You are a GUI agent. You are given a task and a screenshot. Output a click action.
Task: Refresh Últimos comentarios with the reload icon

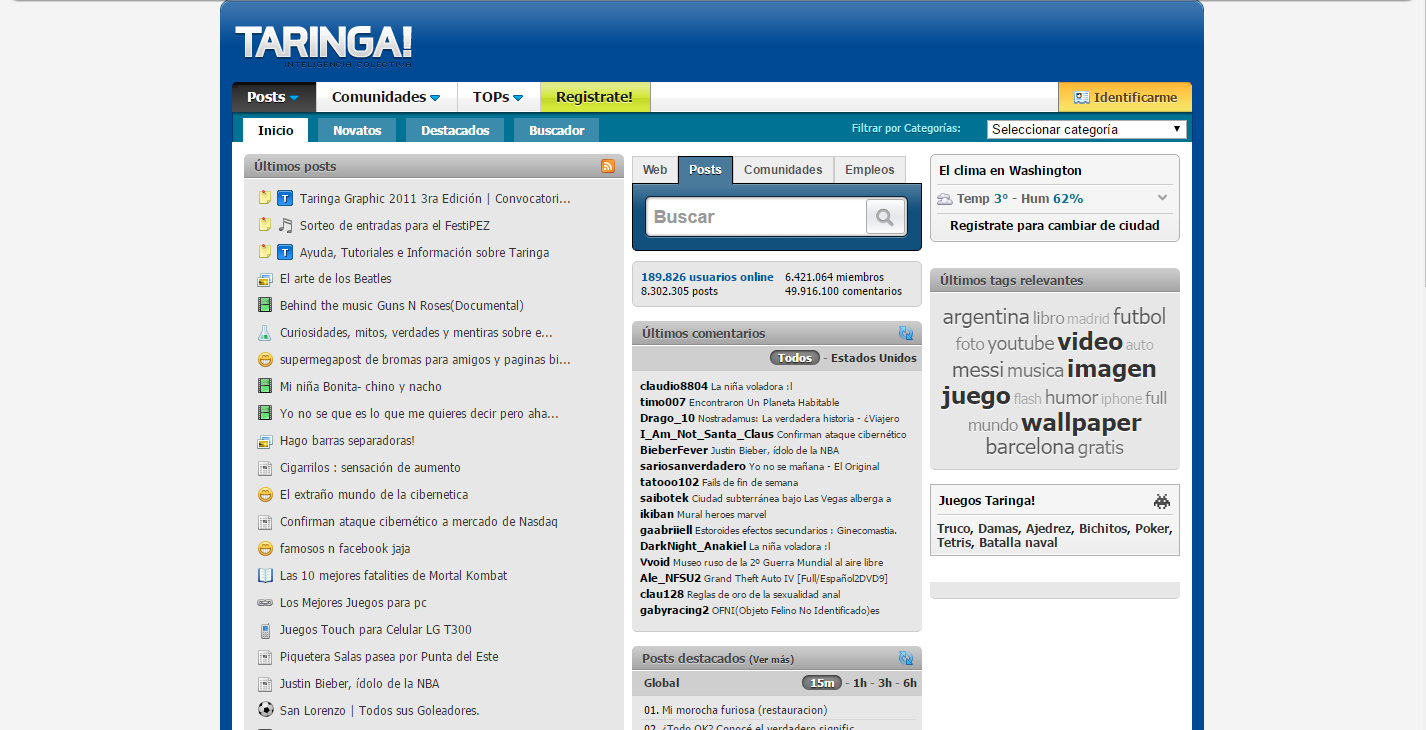[x=906, y=333]
